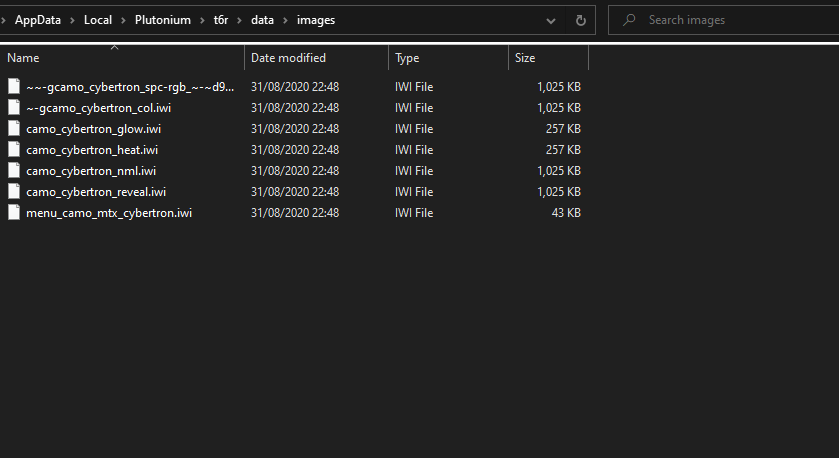Screen dimensions: 839x458
Task: Refresh the folder using the address bar refresh icon
Action: (580, 20)
